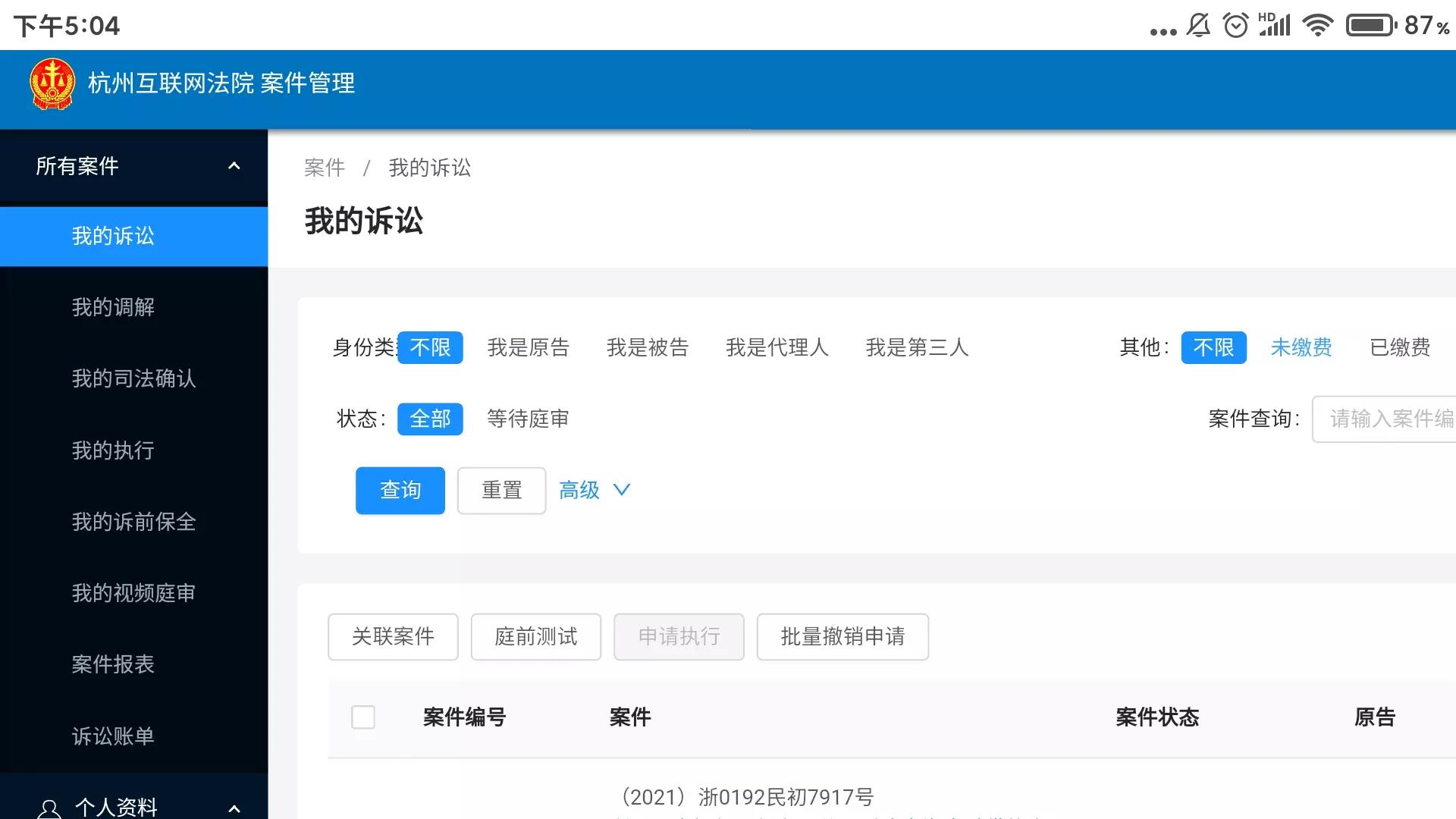Image resolution: width=1456 pixels, height=819 pixels.
Task: Click the 申请执行 button
Action: tap(679, 637)
